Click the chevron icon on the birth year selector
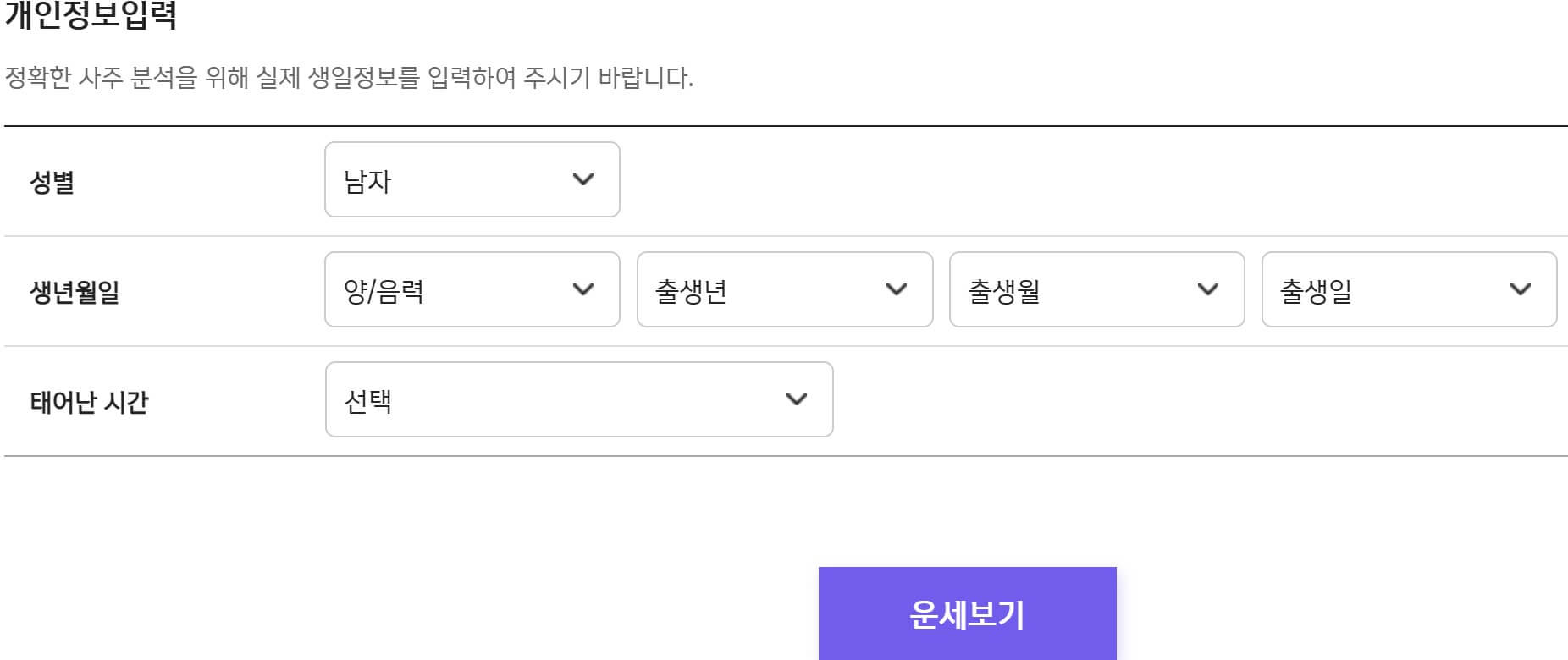 [x=895, y=289]
